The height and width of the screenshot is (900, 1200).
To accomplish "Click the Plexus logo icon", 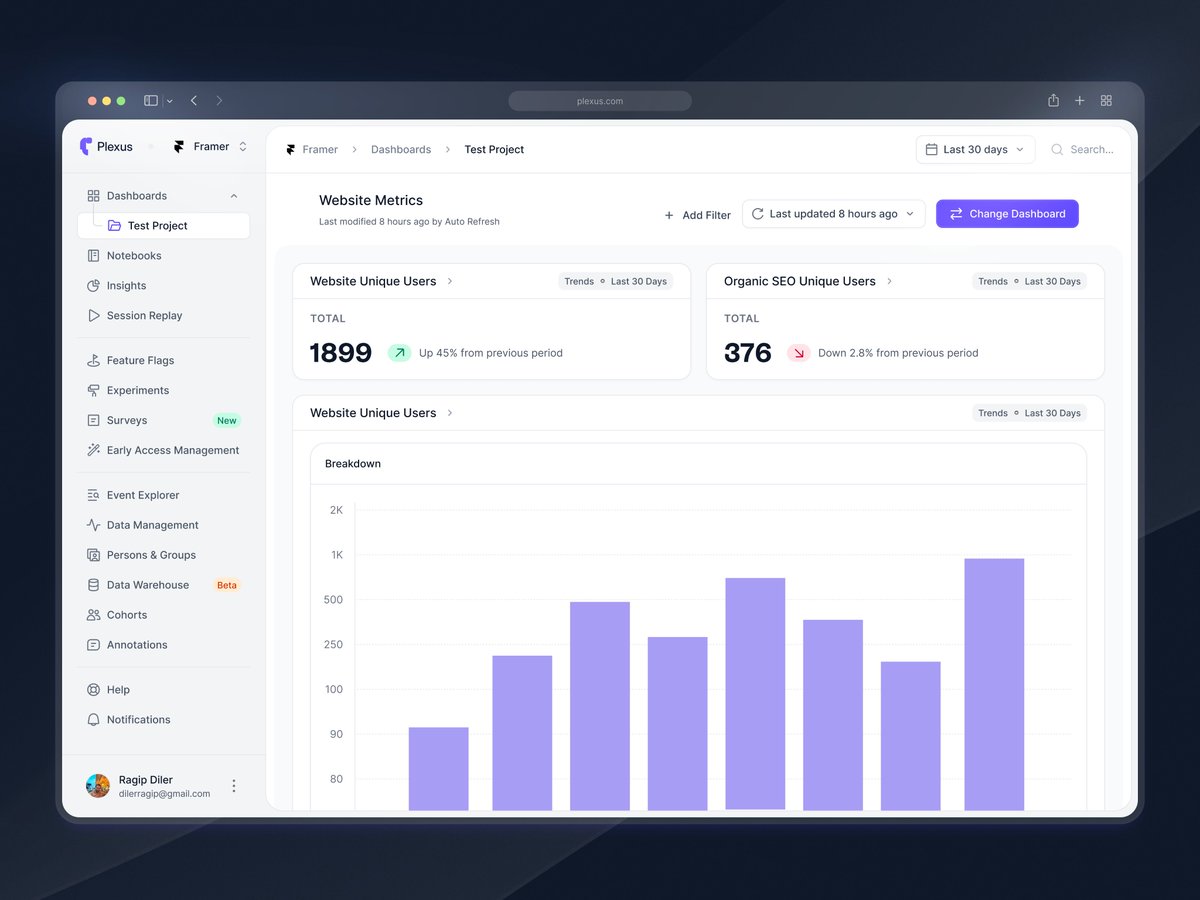I will click(x=86, y=146).
